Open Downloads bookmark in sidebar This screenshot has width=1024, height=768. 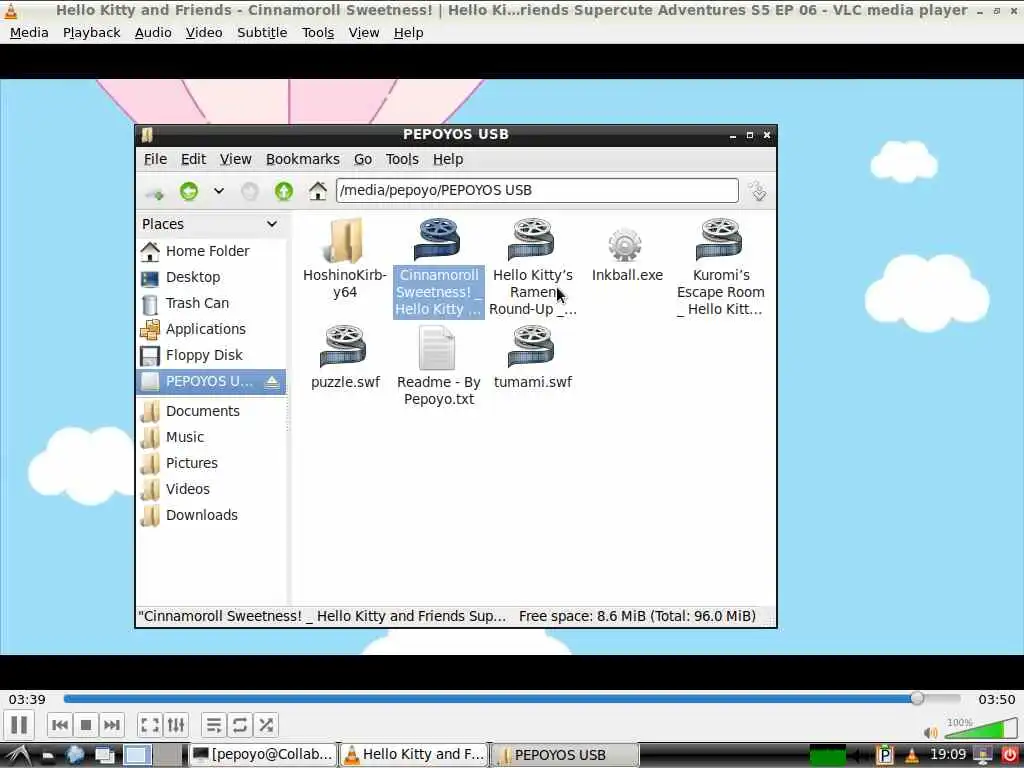click(x=210, y=516)
